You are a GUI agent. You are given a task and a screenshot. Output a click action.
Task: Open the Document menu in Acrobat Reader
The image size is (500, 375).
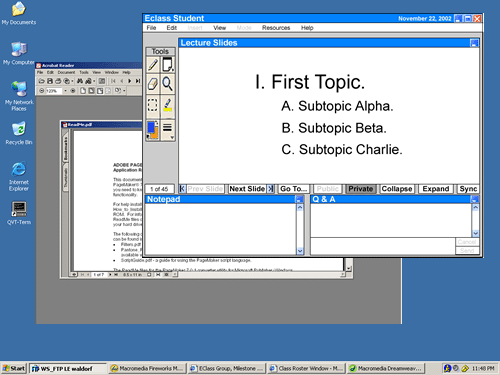[66, 72]
